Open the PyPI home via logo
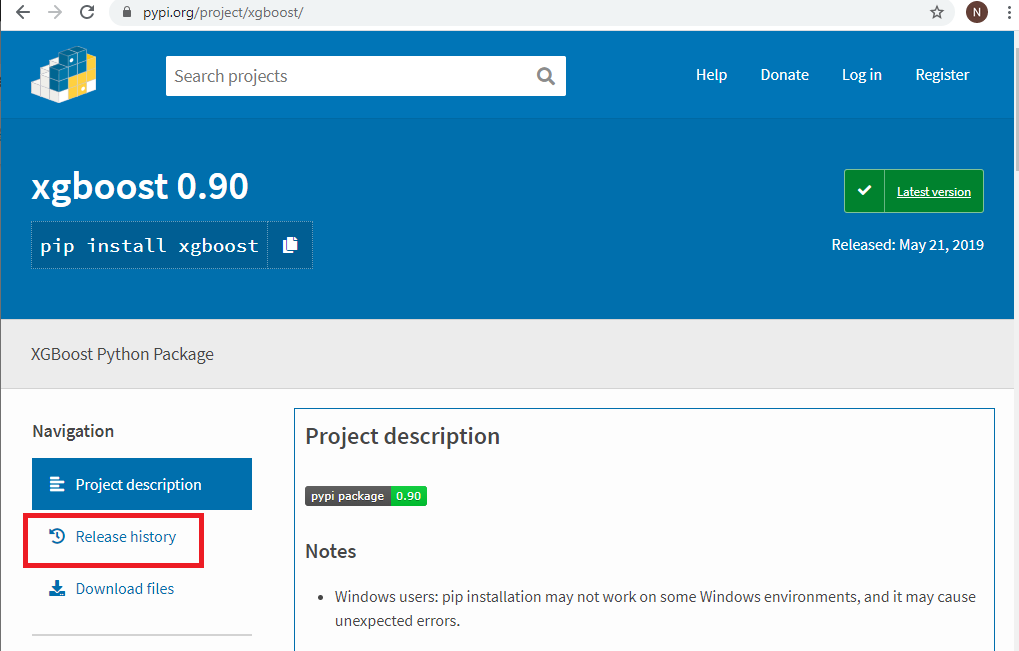The width and height of the screenshot is (1019, 651). [x=63, y=73]
